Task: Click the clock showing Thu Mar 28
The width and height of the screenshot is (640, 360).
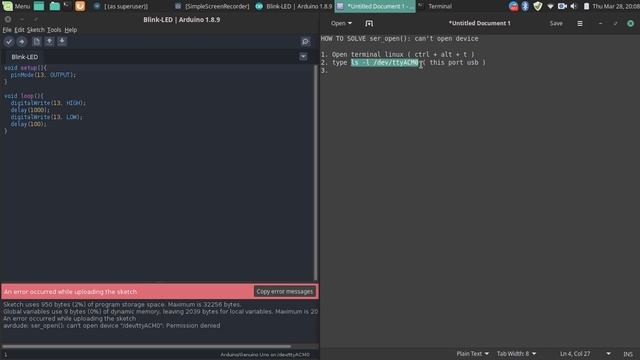Action: click(616, 6)
